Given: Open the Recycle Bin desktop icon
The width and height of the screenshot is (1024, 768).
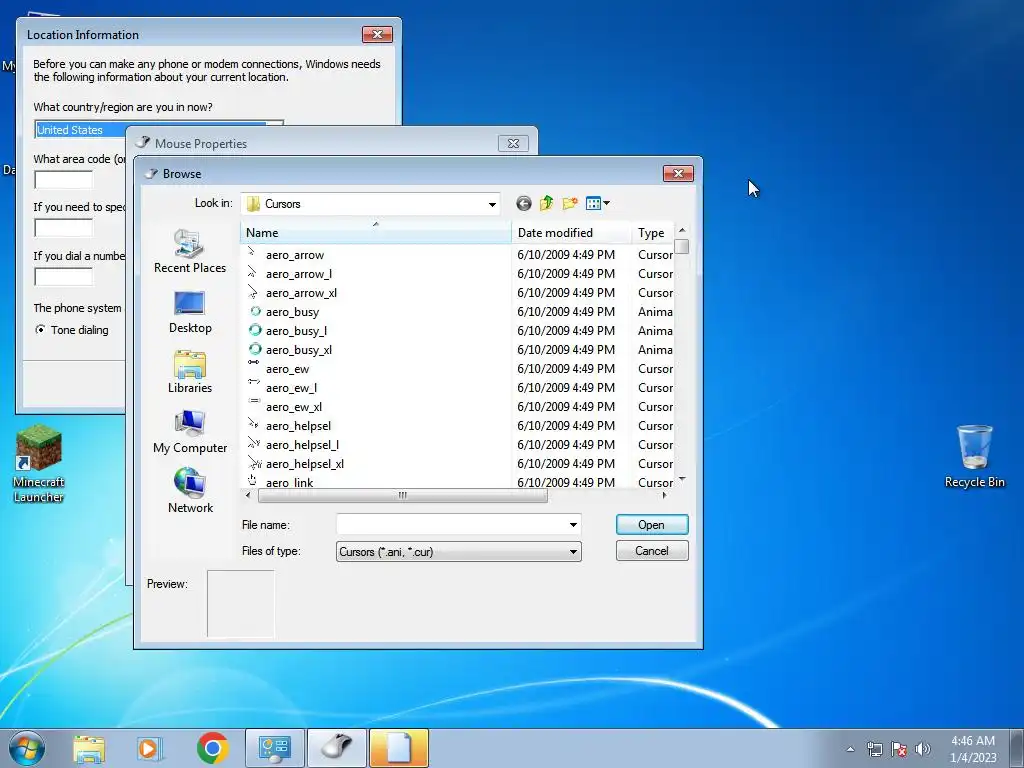Looking at the screenshot, I should 974,456.
